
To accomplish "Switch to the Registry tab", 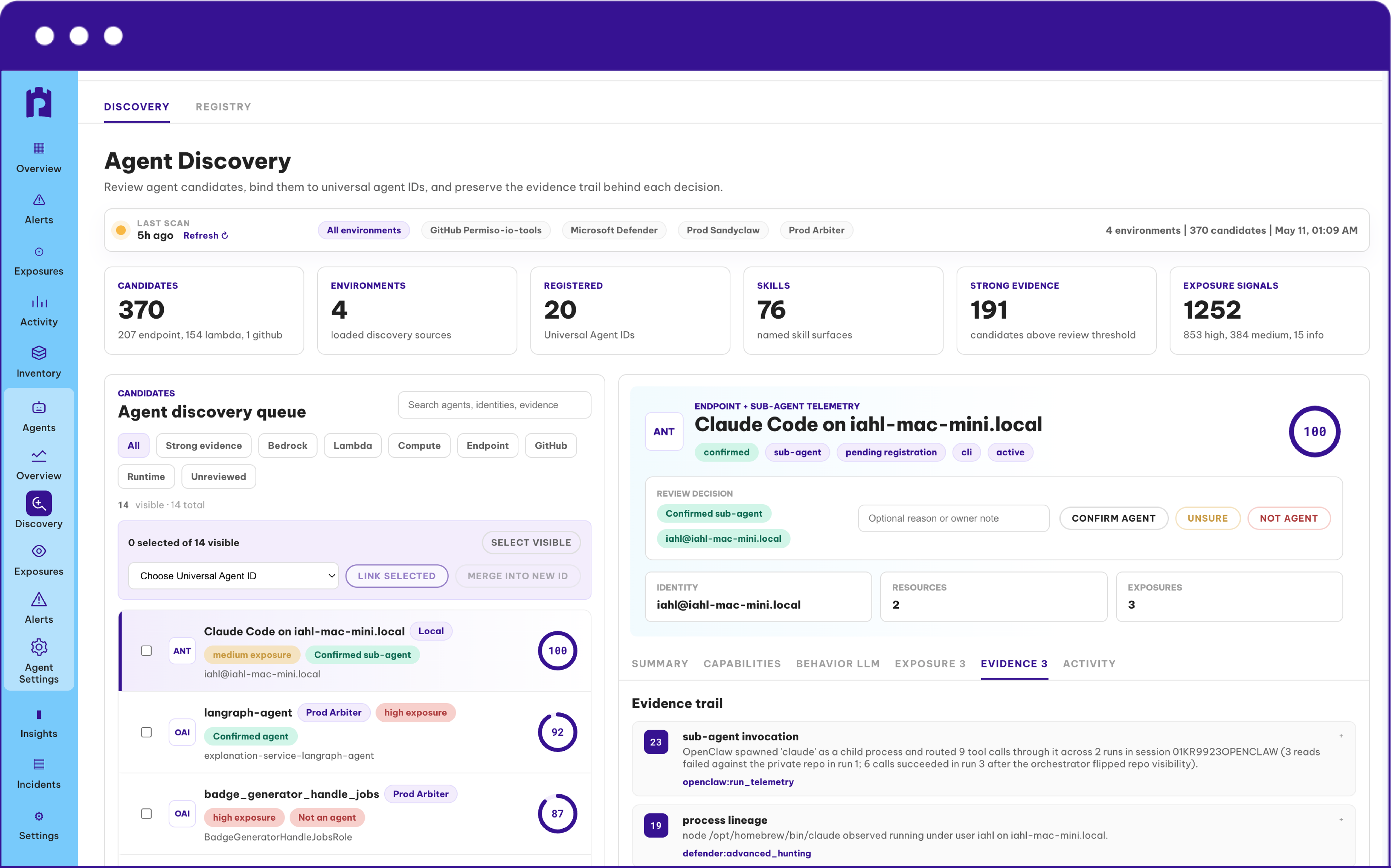I will click(223, 107).
